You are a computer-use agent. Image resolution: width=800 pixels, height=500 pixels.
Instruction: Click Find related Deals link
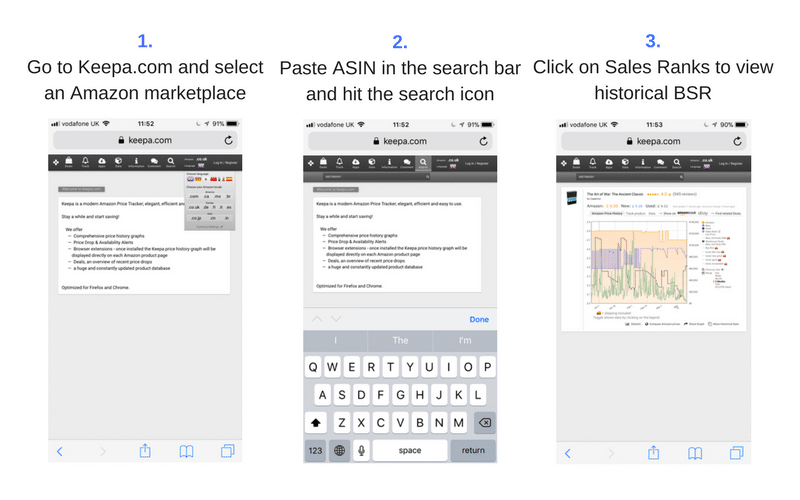tap(728, 213)
